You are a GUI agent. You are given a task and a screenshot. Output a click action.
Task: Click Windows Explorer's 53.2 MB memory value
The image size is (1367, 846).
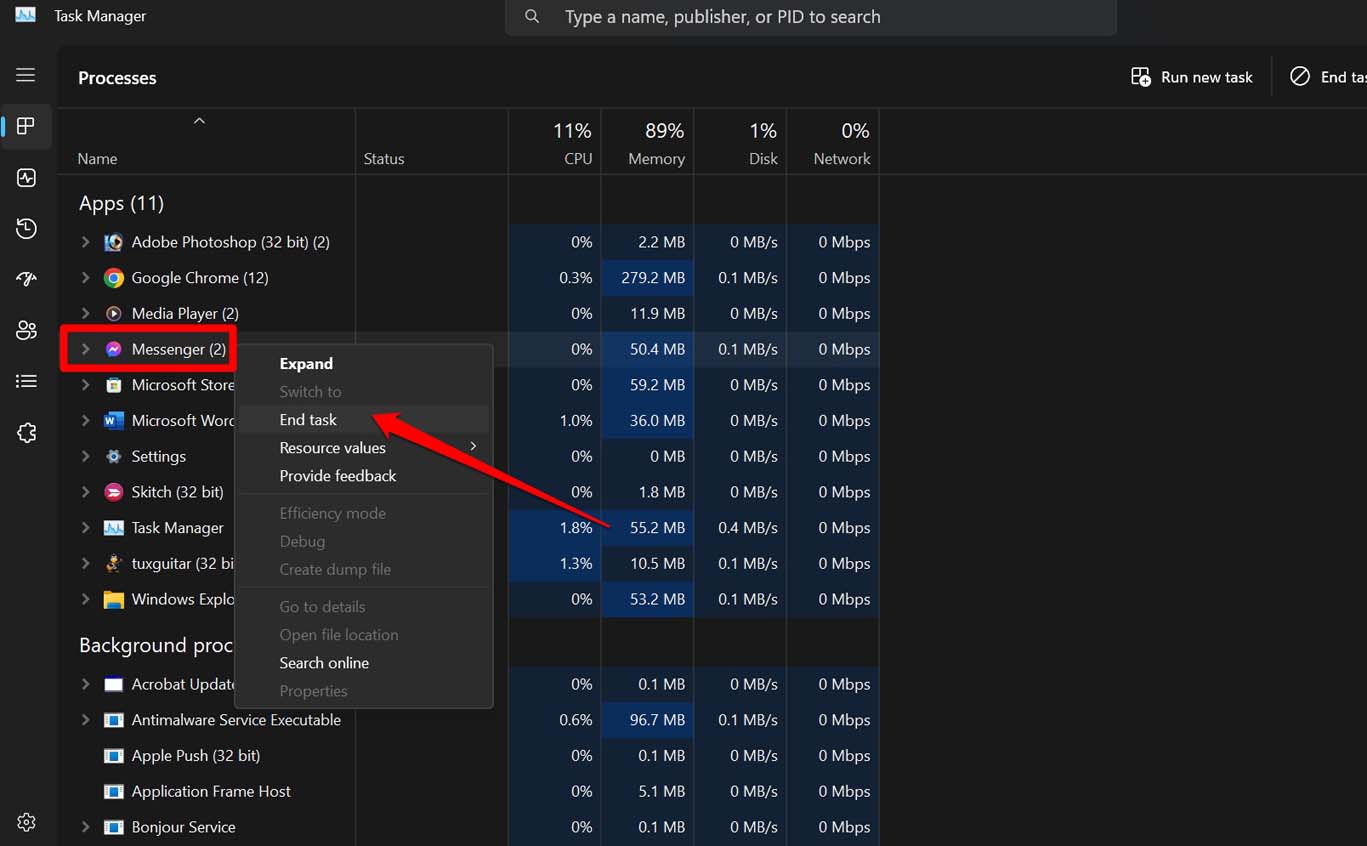coord(657,599)
